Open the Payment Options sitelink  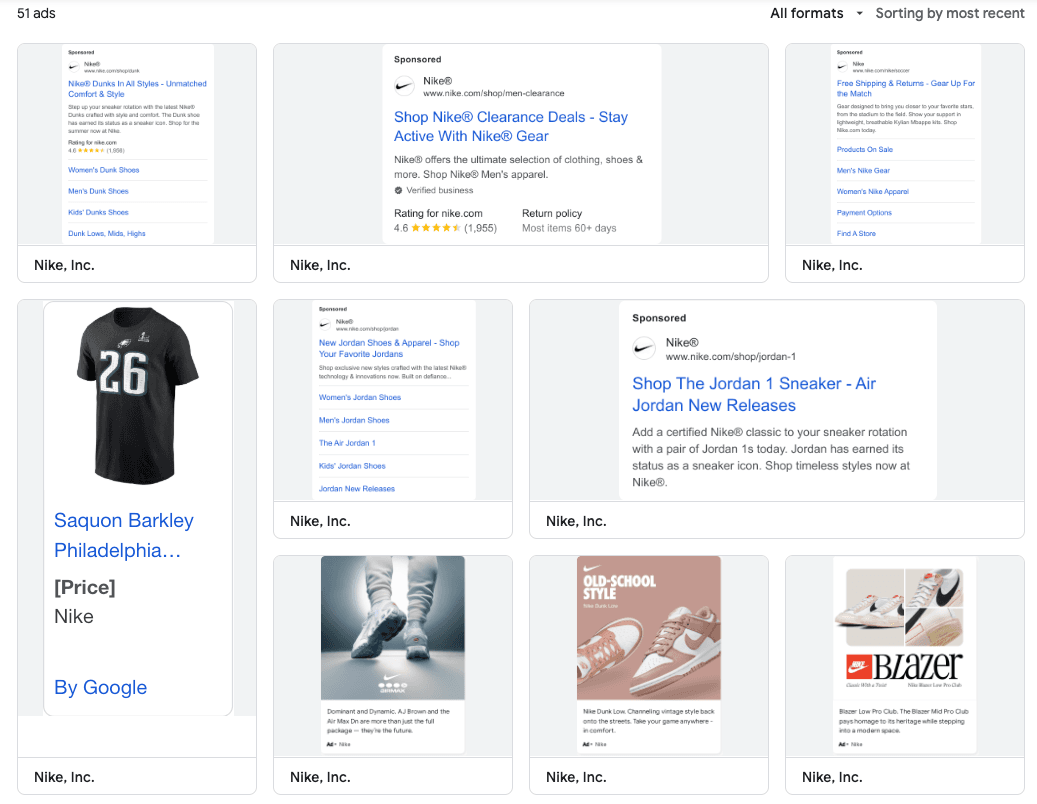coord(864,213)
